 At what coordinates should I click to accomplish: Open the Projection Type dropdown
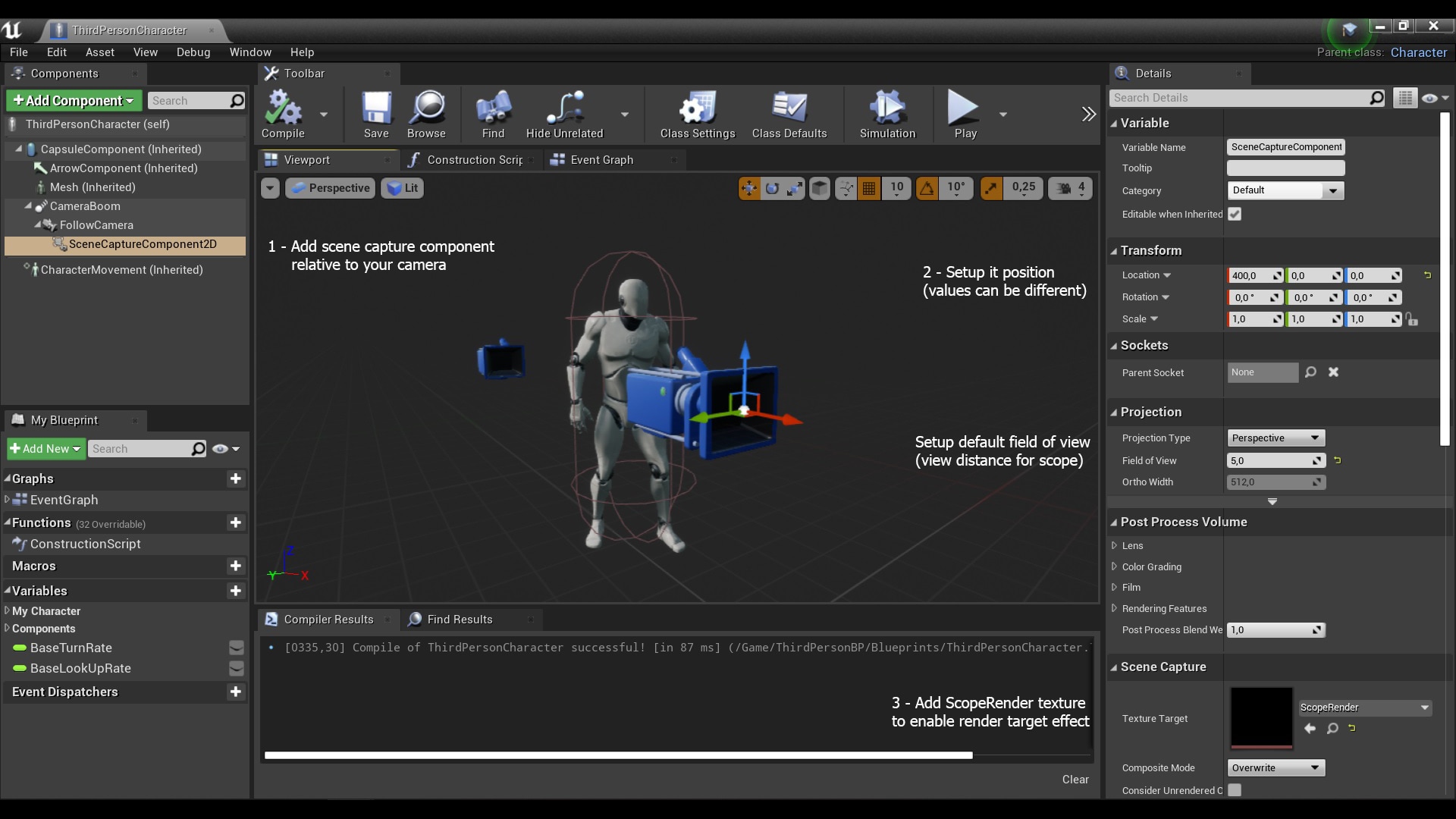(1276, 438)
